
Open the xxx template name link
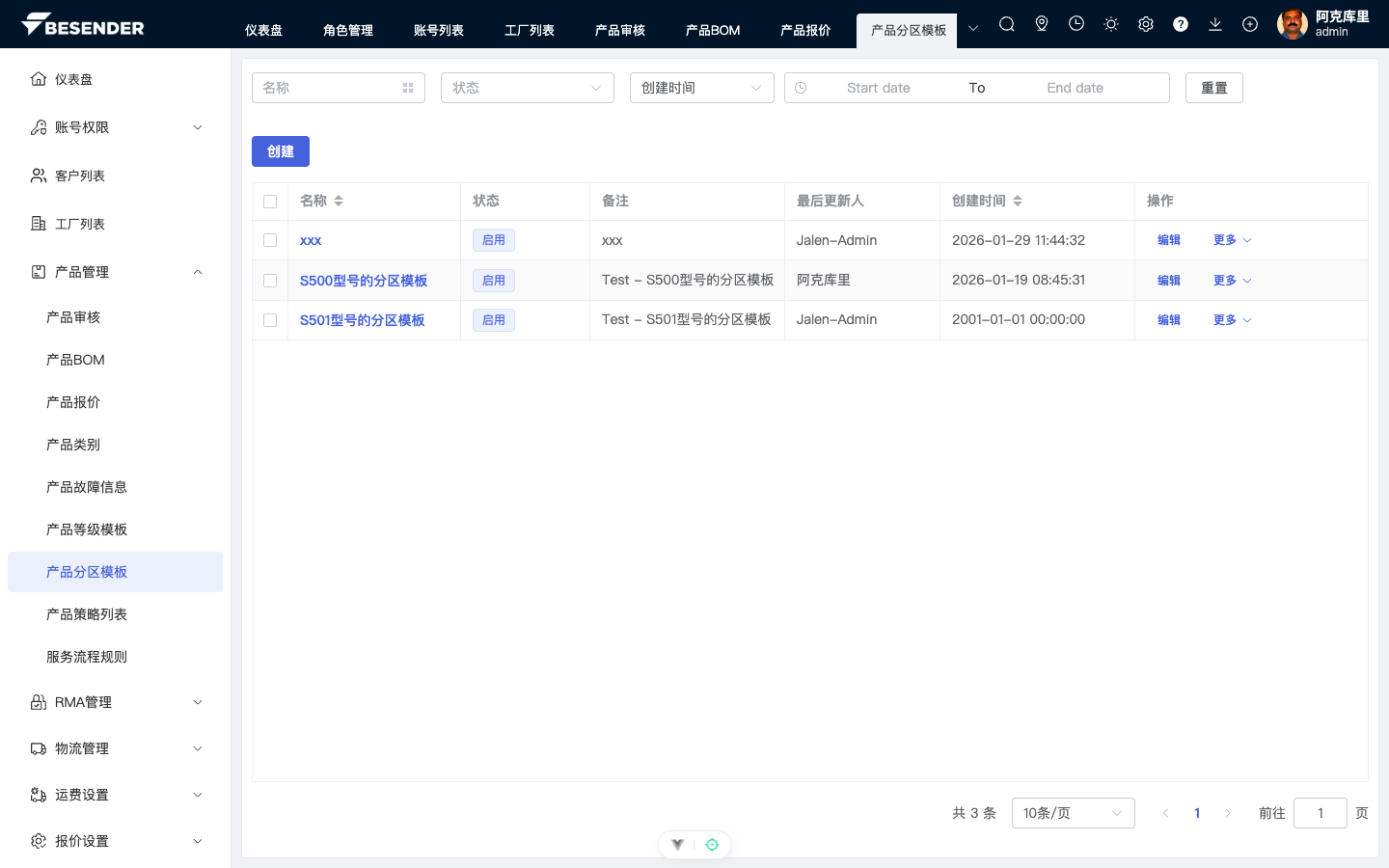pos(311,240)
